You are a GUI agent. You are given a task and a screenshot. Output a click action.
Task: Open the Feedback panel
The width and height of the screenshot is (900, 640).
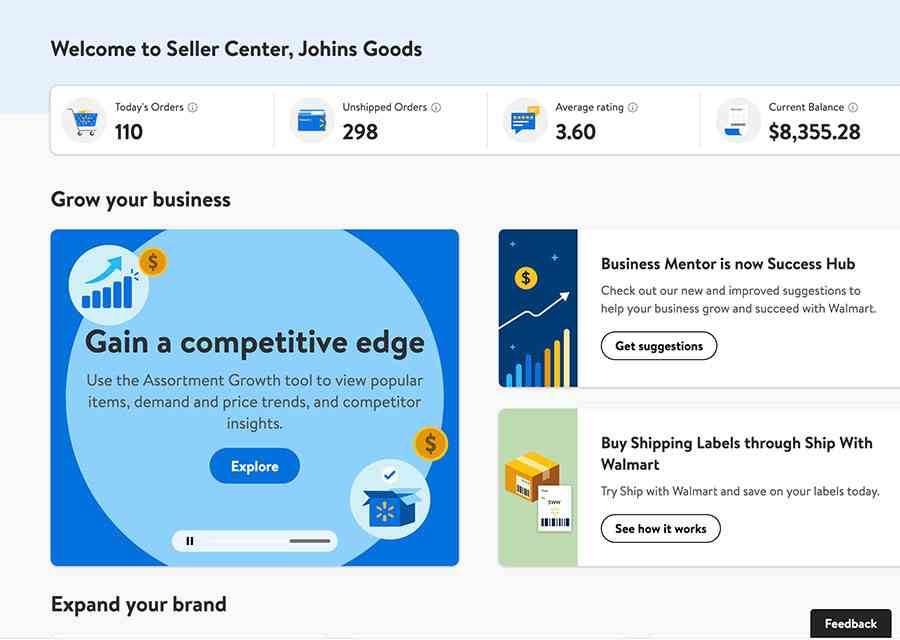click(x=850, y=622)
